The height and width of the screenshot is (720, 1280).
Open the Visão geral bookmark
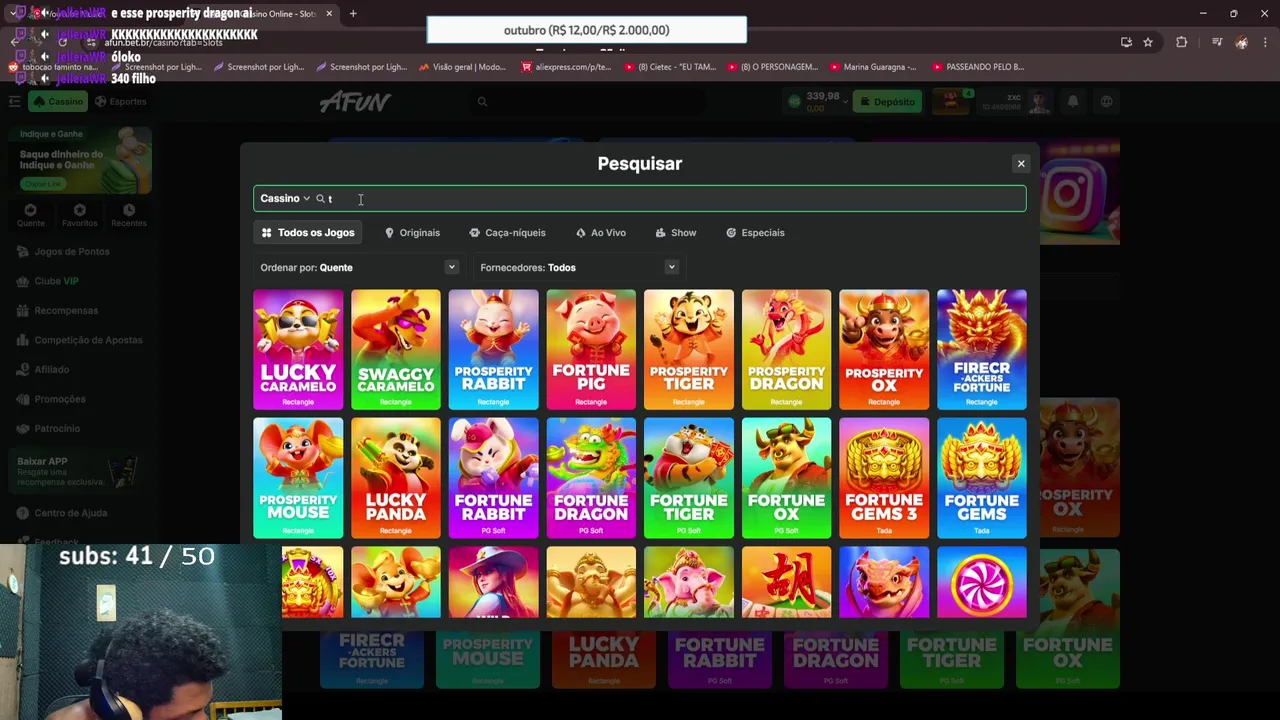[x=462, y=67]
